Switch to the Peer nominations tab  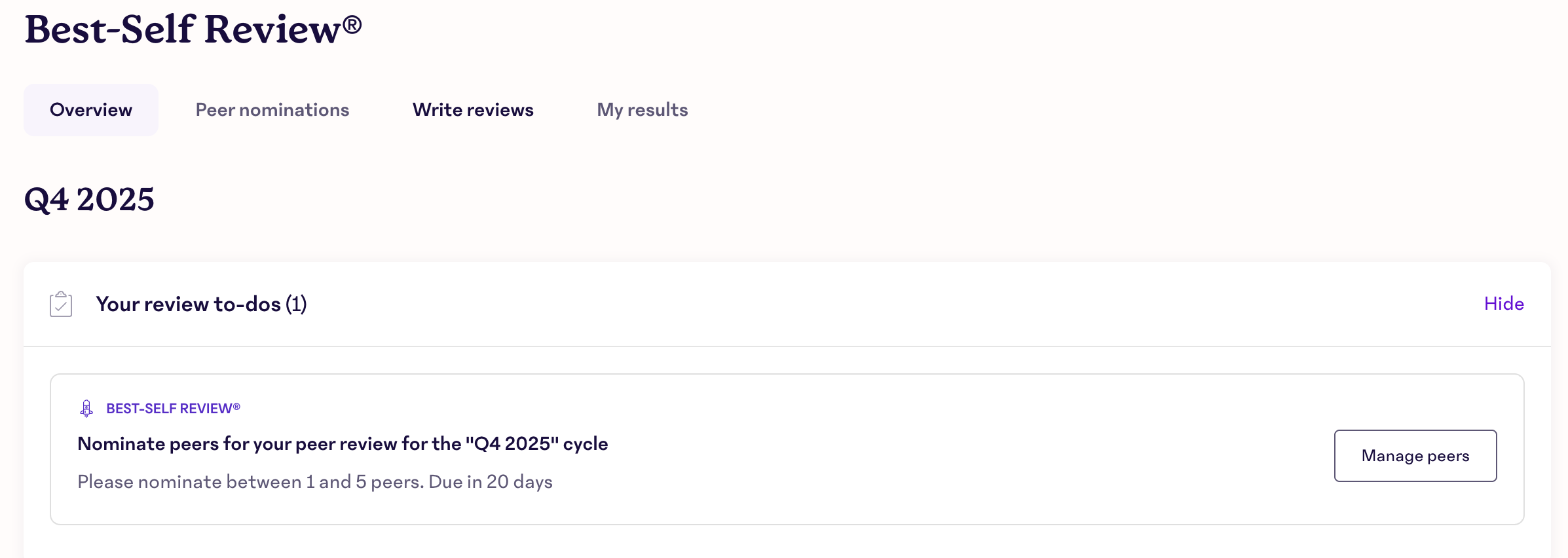(272, 109)
